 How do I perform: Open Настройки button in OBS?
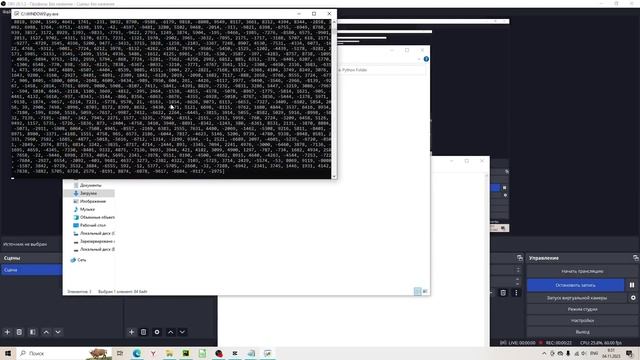[582, 321]
